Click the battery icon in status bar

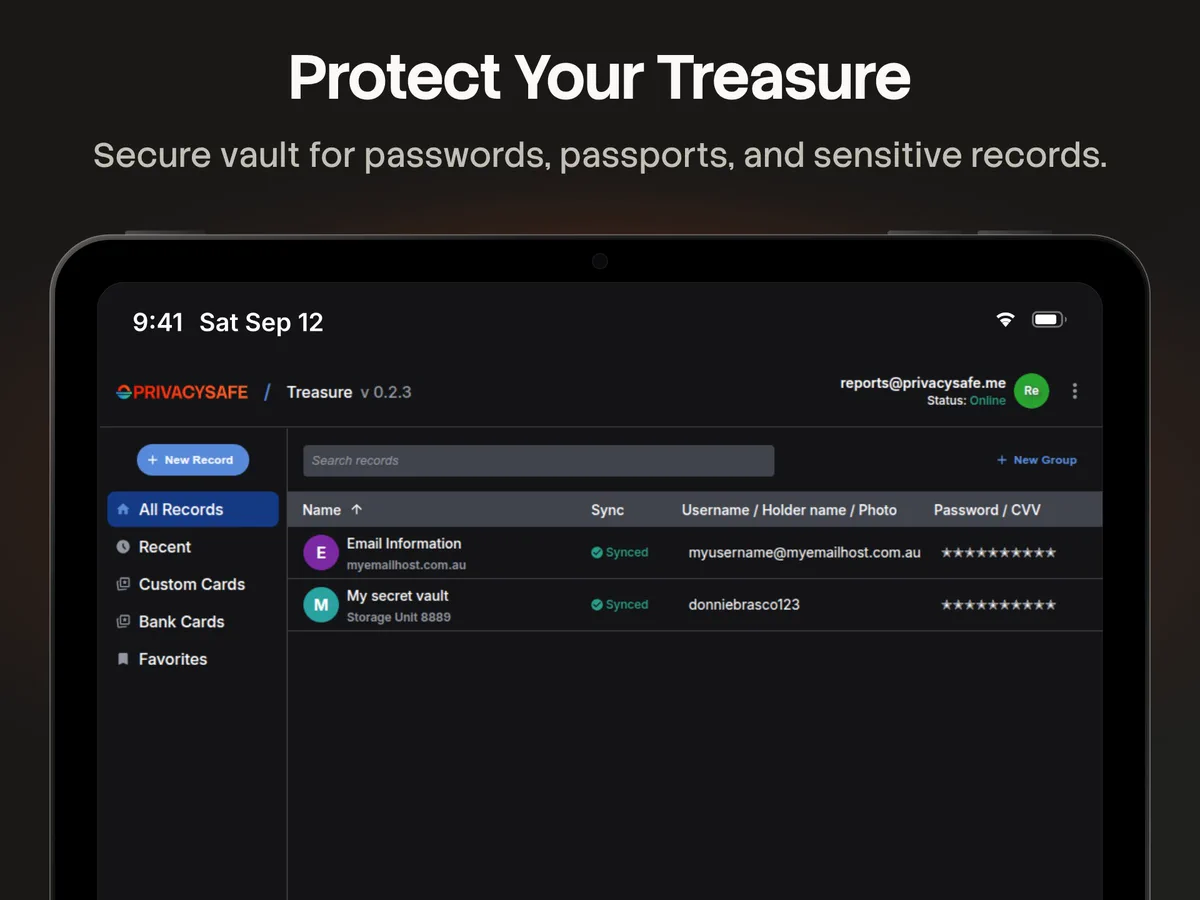[x=1049, y=320]
